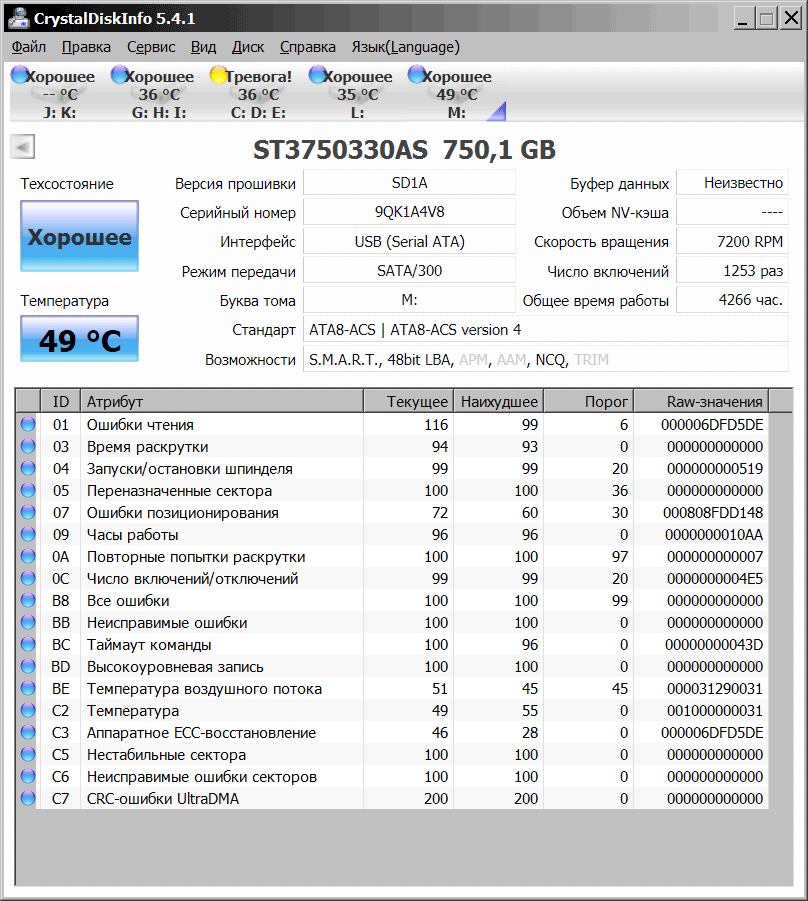Viewport: 808px width, 901px height.
Task: Select the J: K: disk status orb
Action: (20, 76)
